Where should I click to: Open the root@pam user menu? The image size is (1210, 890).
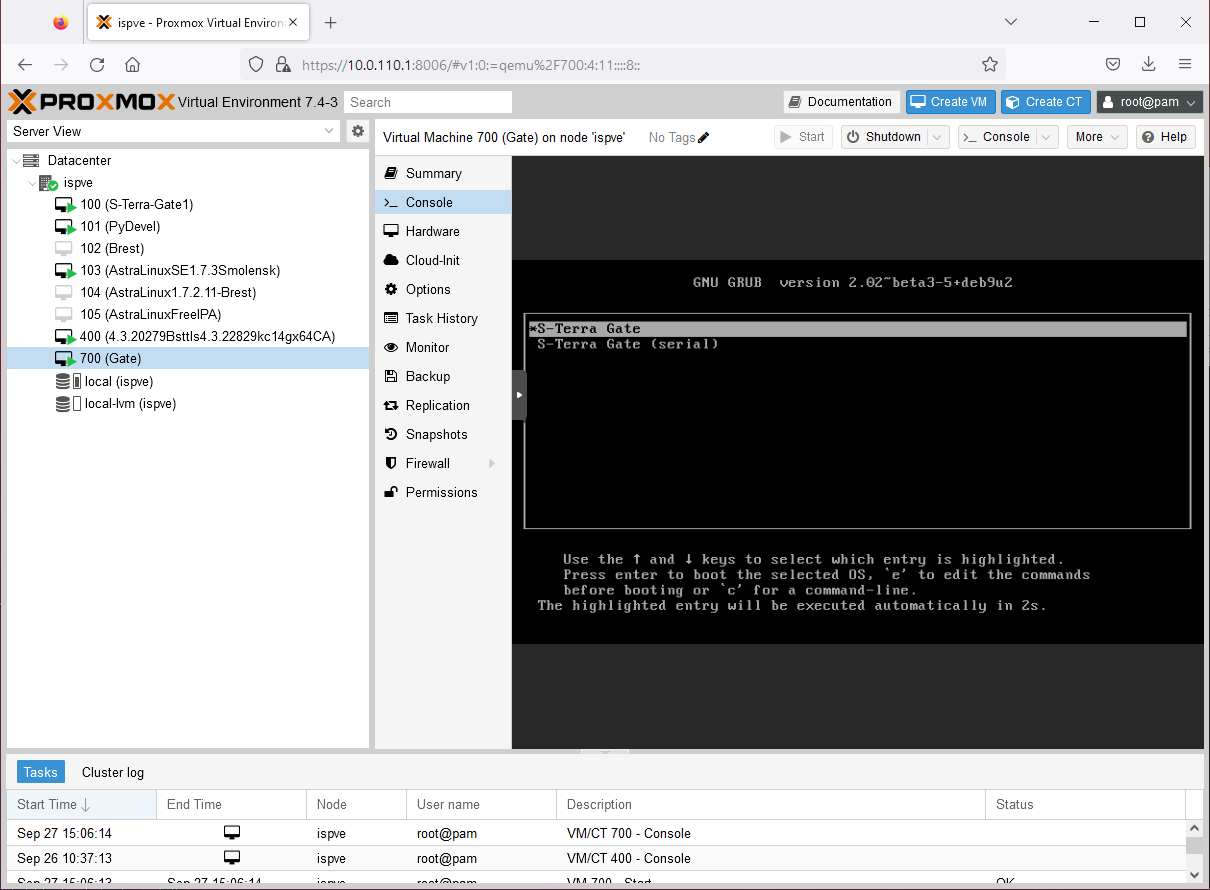point(1150,102)
